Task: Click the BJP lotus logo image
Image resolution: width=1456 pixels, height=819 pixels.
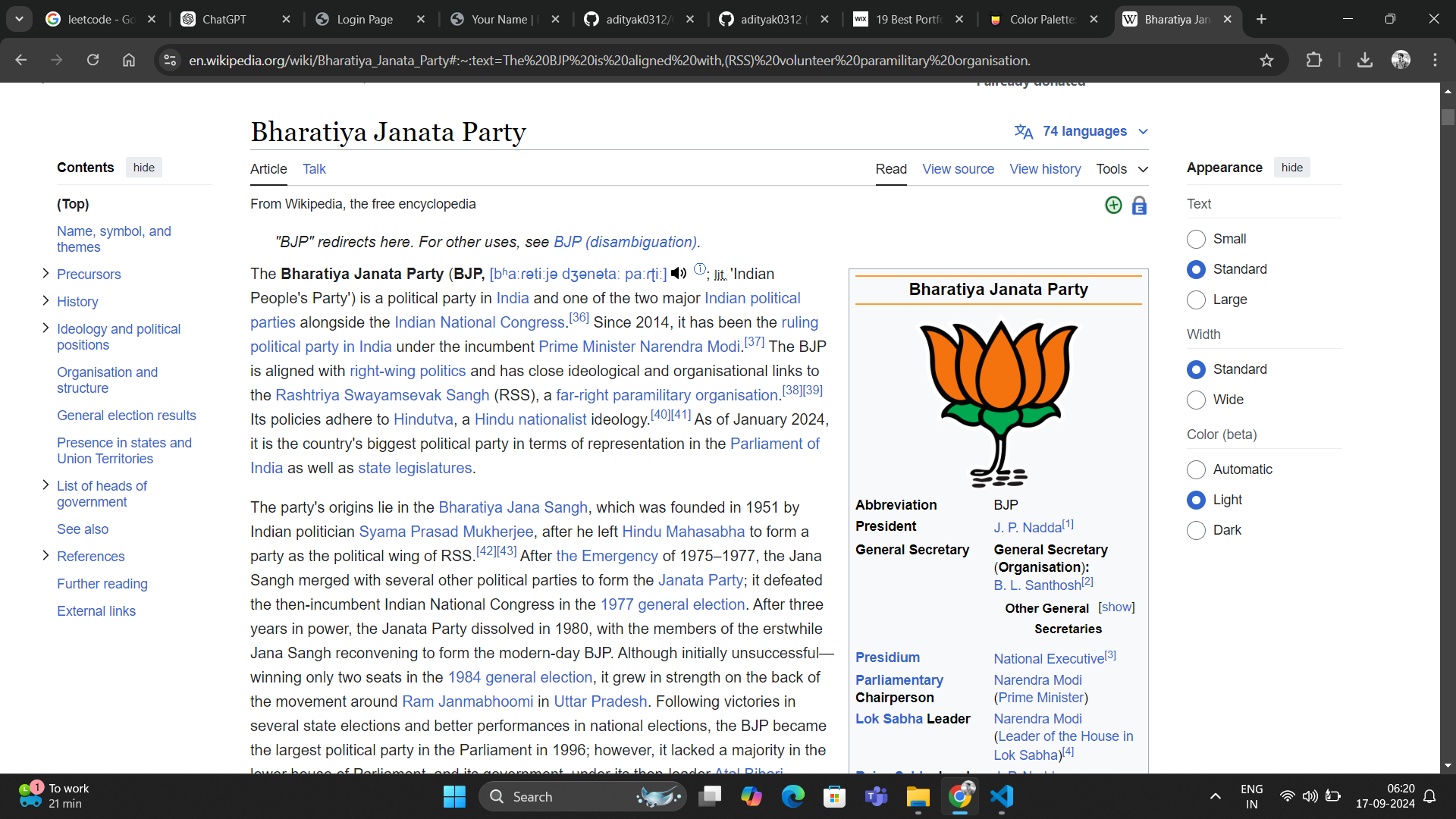Action: pyautogui.click(x=999, y=403)
